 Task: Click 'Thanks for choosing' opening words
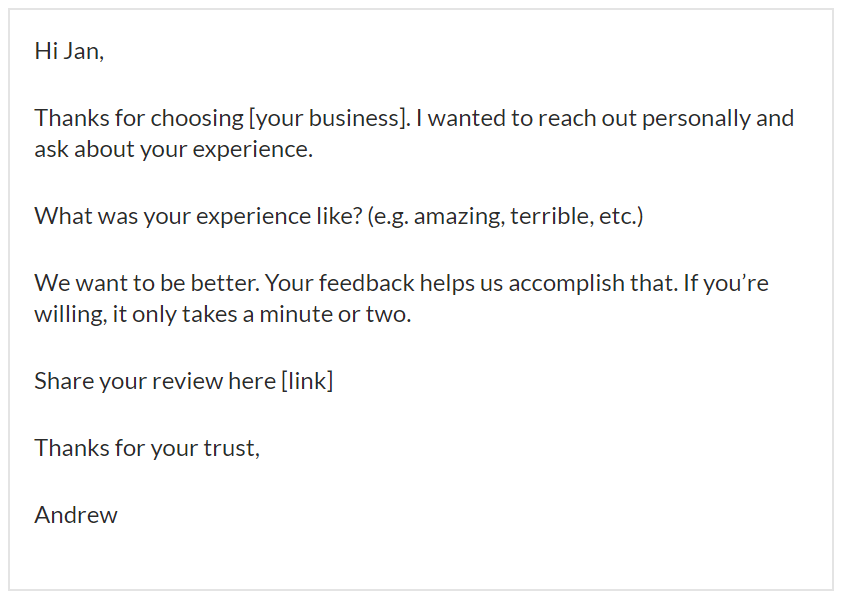[139, 118]
